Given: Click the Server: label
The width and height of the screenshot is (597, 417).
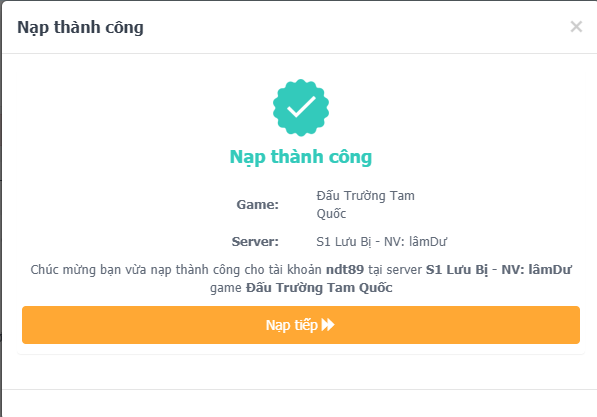Looking at the screenshot, I should click(255, 241).
